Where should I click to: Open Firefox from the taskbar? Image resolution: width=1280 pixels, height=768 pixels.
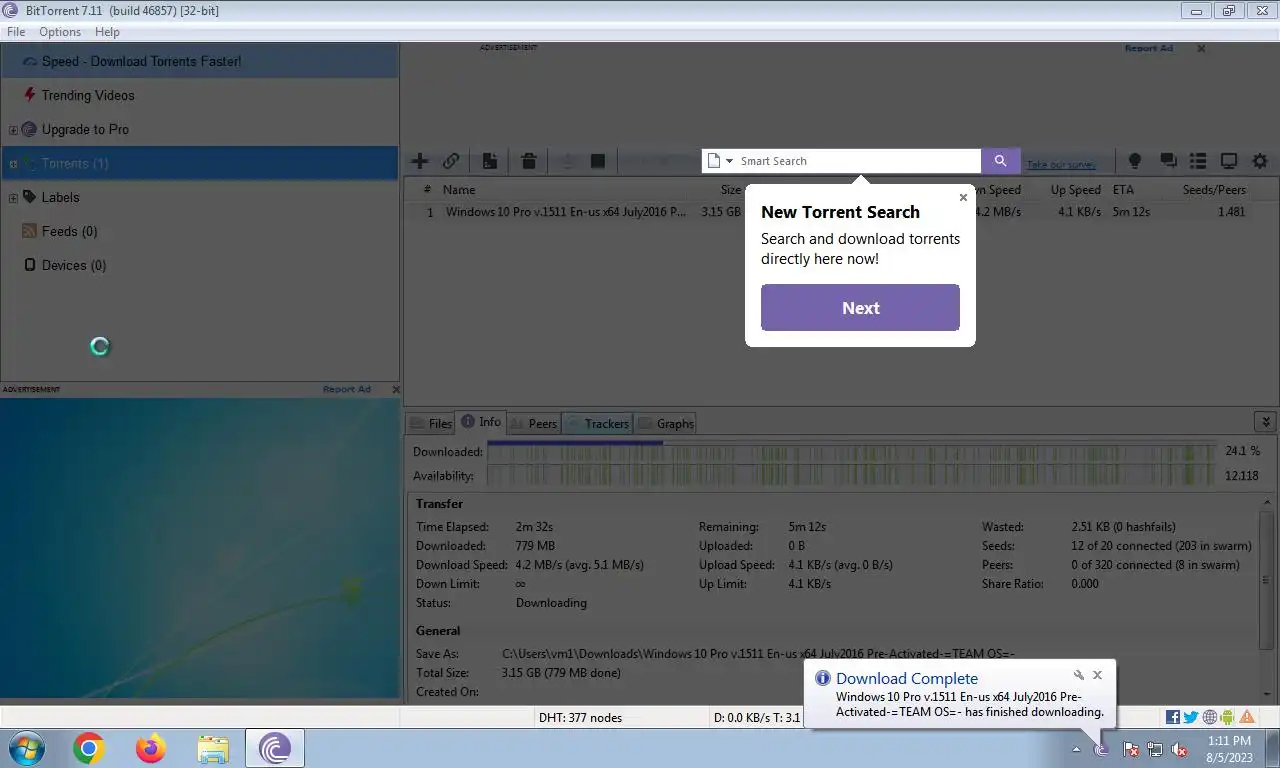tap(151, 748)
